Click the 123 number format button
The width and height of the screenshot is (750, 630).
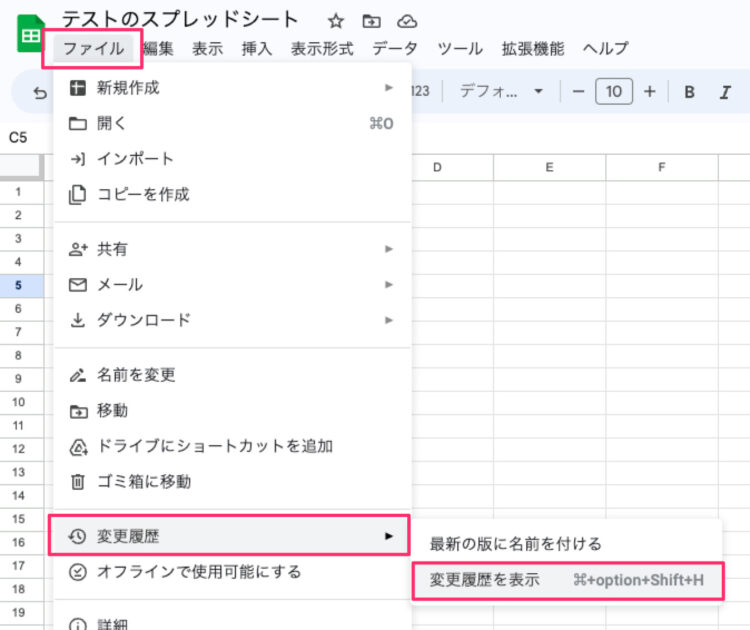tap(420, 91)
